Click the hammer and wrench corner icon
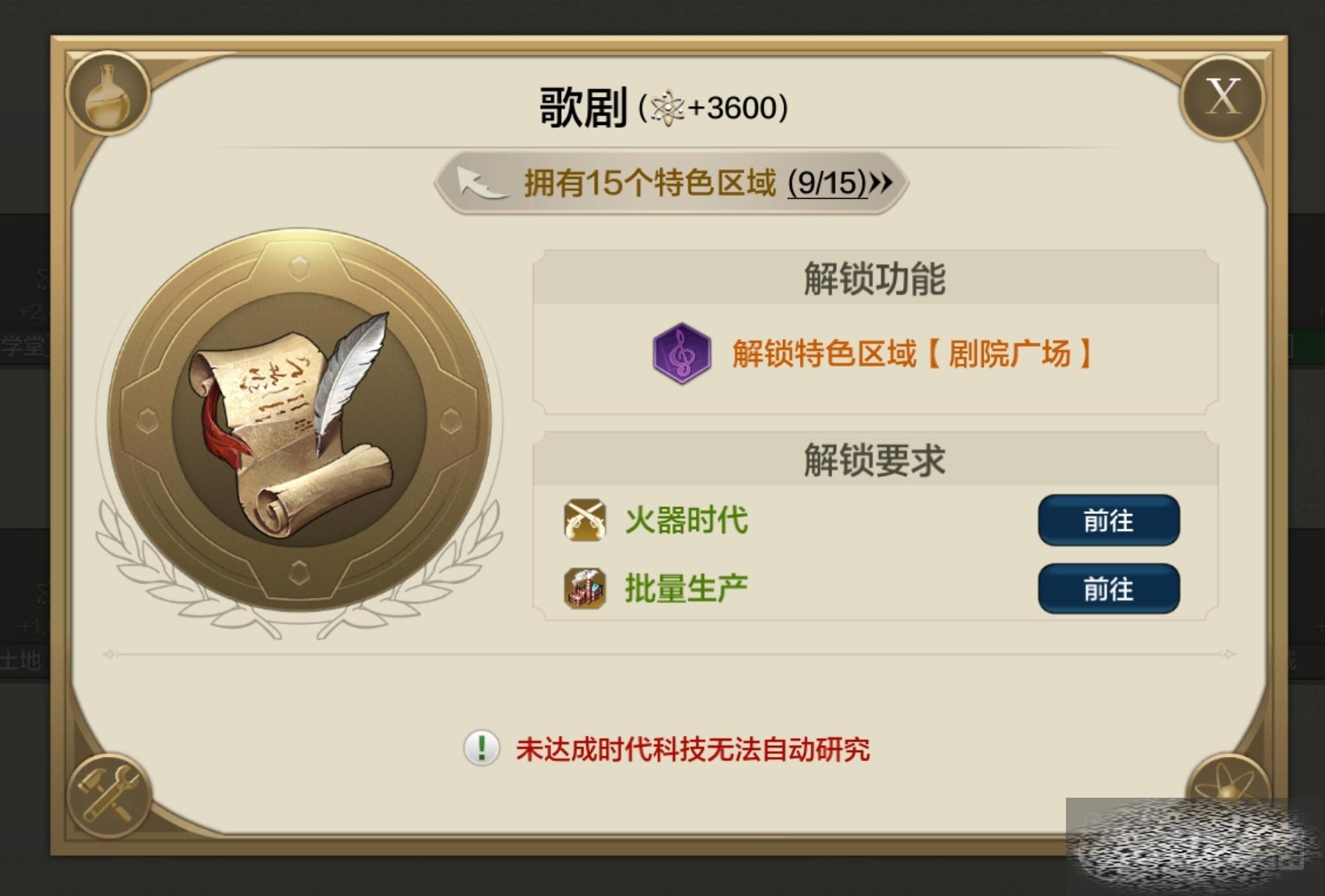1325x896 pixels. 109,795
